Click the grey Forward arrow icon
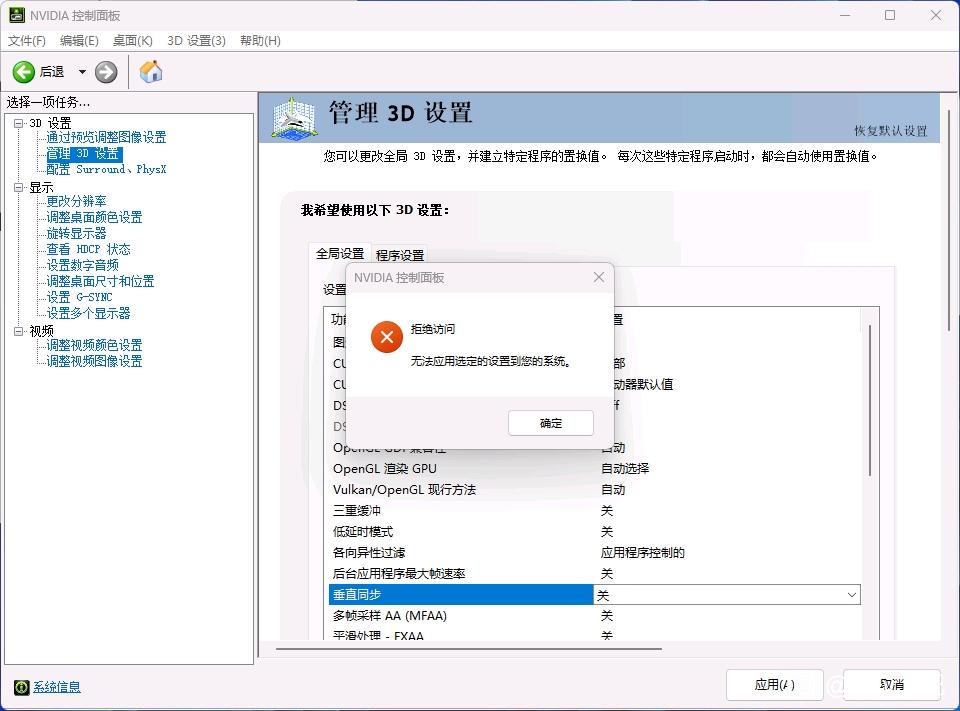This screenshot has height=711, width=960. tap(106, 72)
